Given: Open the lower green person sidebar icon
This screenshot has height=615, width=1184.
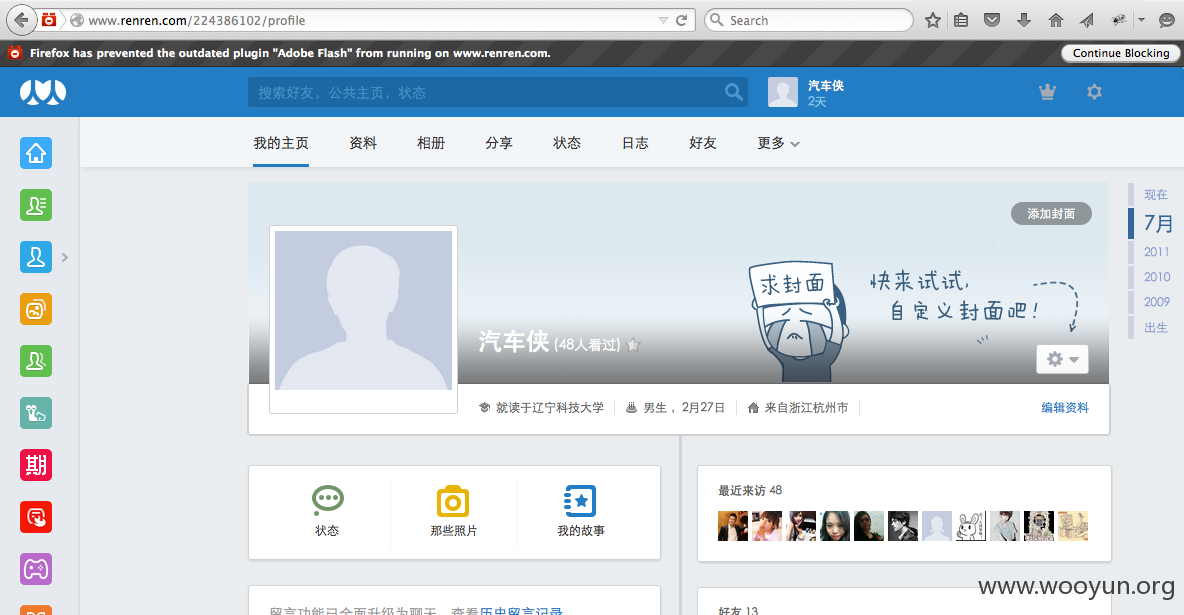Looking at the screenshot, I should pos(35,361).
